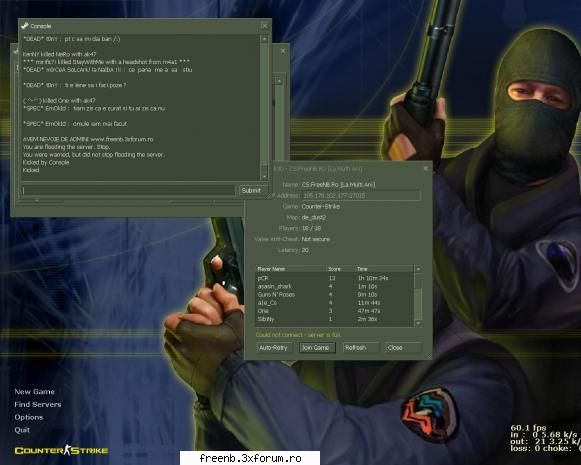Close the window behind the Console
581x465 pixels.
pos(283,51)
